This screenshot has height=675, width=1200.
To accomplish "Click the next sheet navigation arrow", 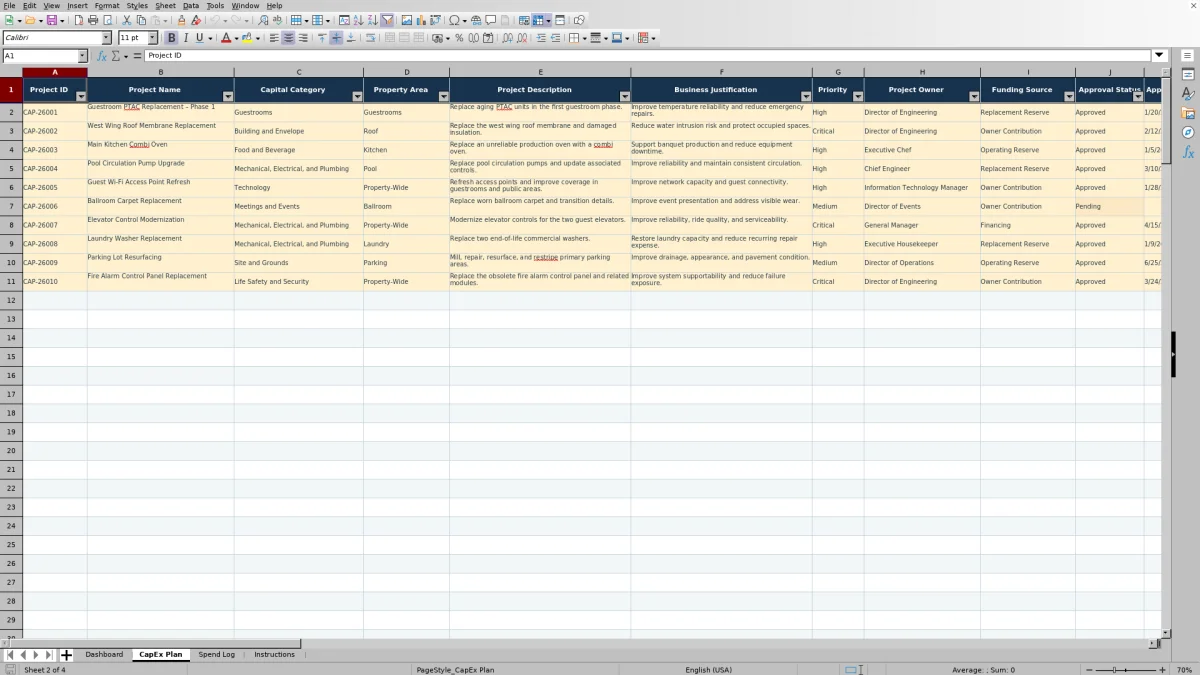I will tap(35, 655).
